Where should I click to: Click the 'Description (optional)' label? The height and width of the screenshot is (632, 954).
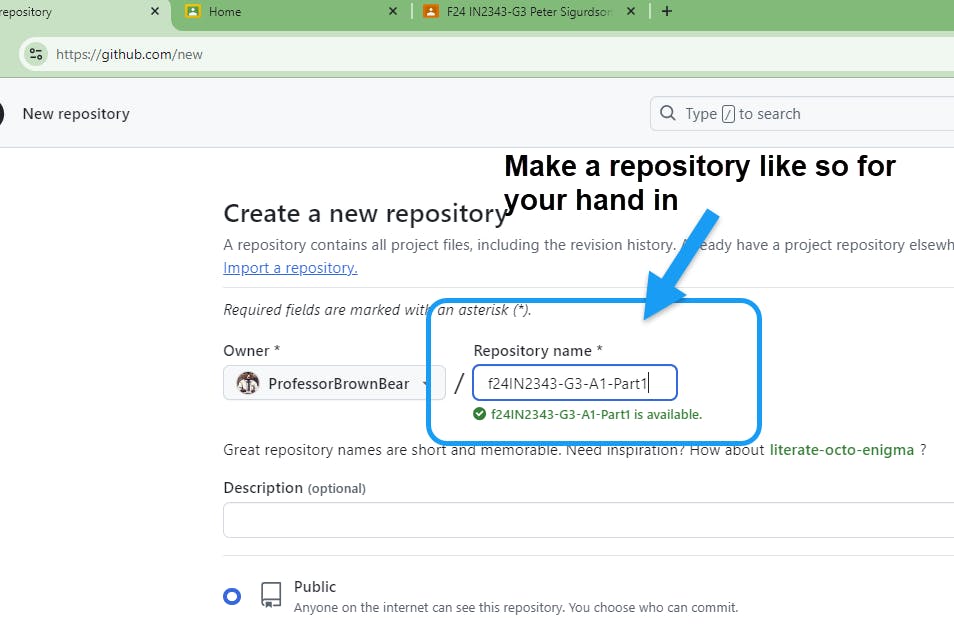(x=294, y=488)
